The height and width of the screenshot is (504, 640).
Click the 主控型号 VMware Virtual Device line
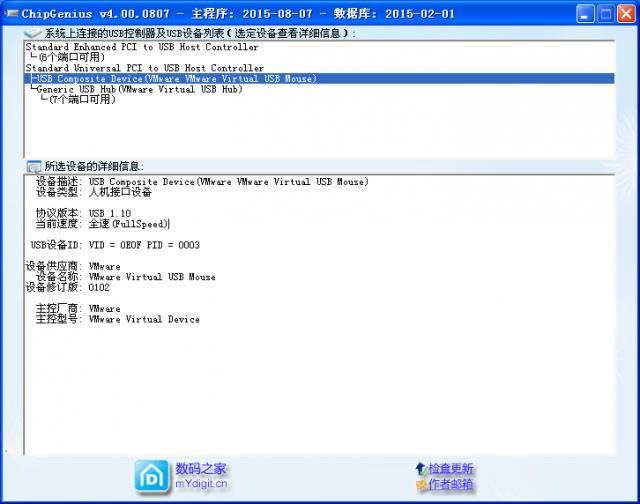point(118,319)
